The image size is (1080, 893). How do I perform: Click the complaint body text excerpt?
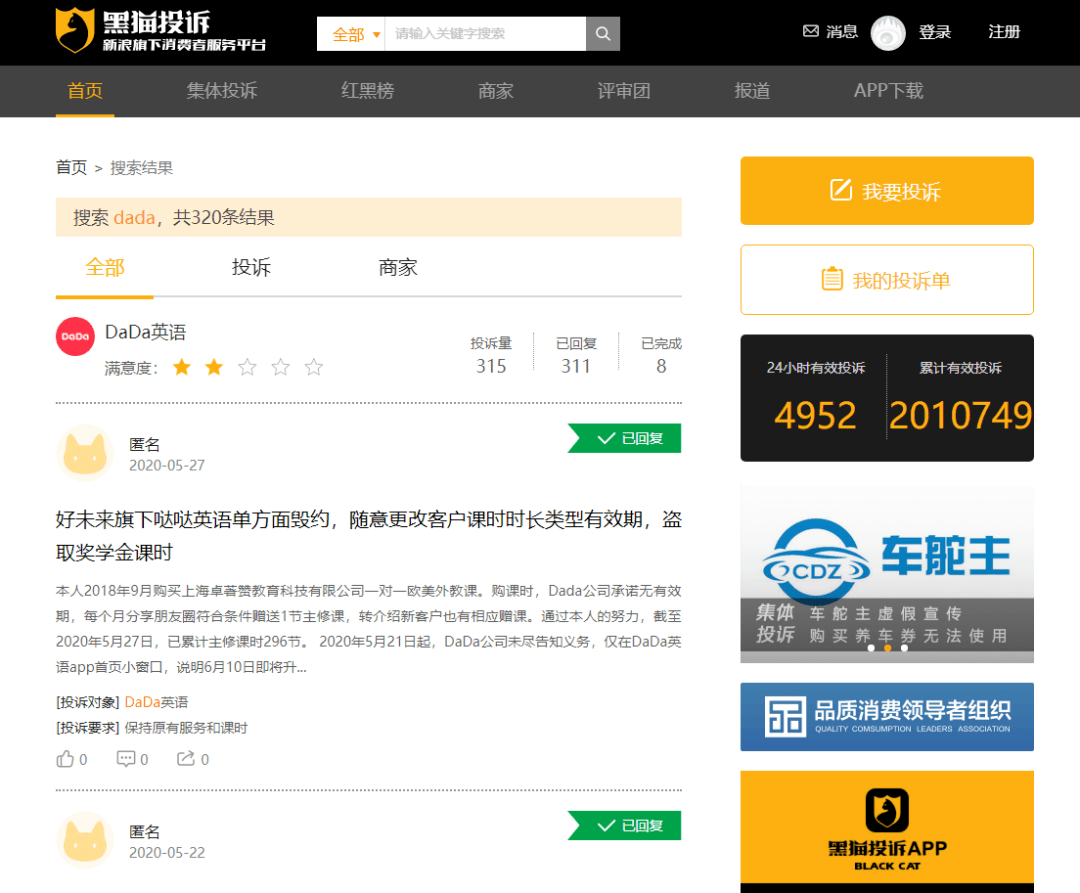tap(368, 629)
